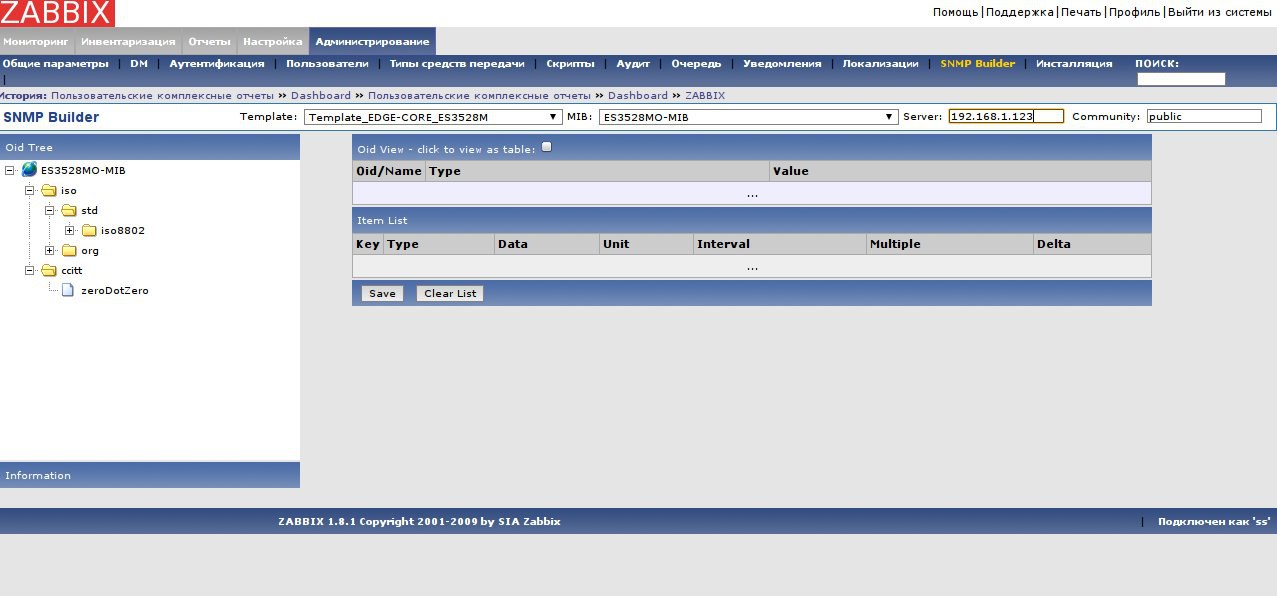
Task: Click the iso8802 folder icon
Action: pos(89,230)
